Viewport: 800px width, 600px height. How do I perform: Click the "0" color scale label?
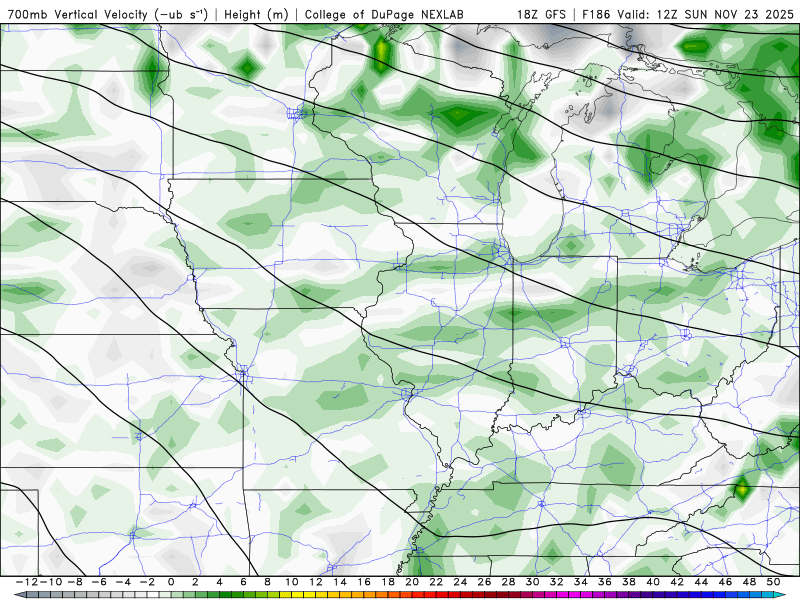(171, 582)
